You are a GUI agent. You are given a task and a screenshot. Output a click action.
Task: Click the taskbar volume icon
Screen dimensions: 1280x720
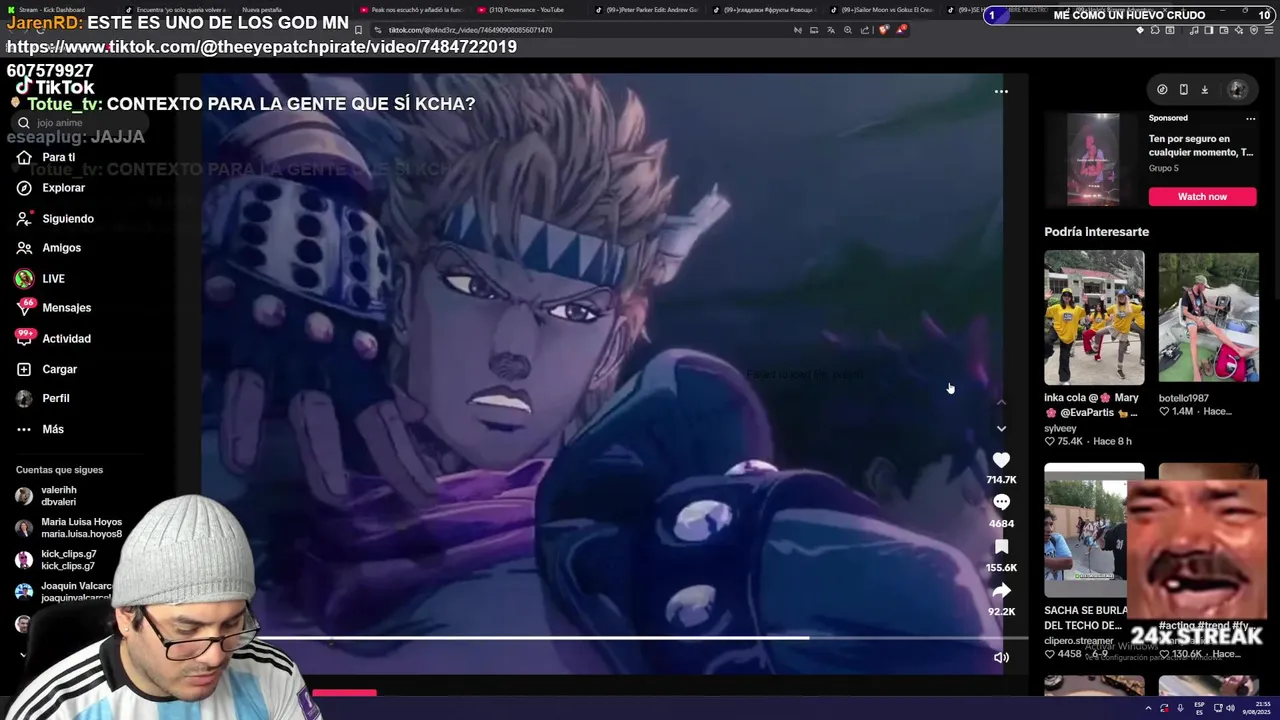(x=1230, y=708)
